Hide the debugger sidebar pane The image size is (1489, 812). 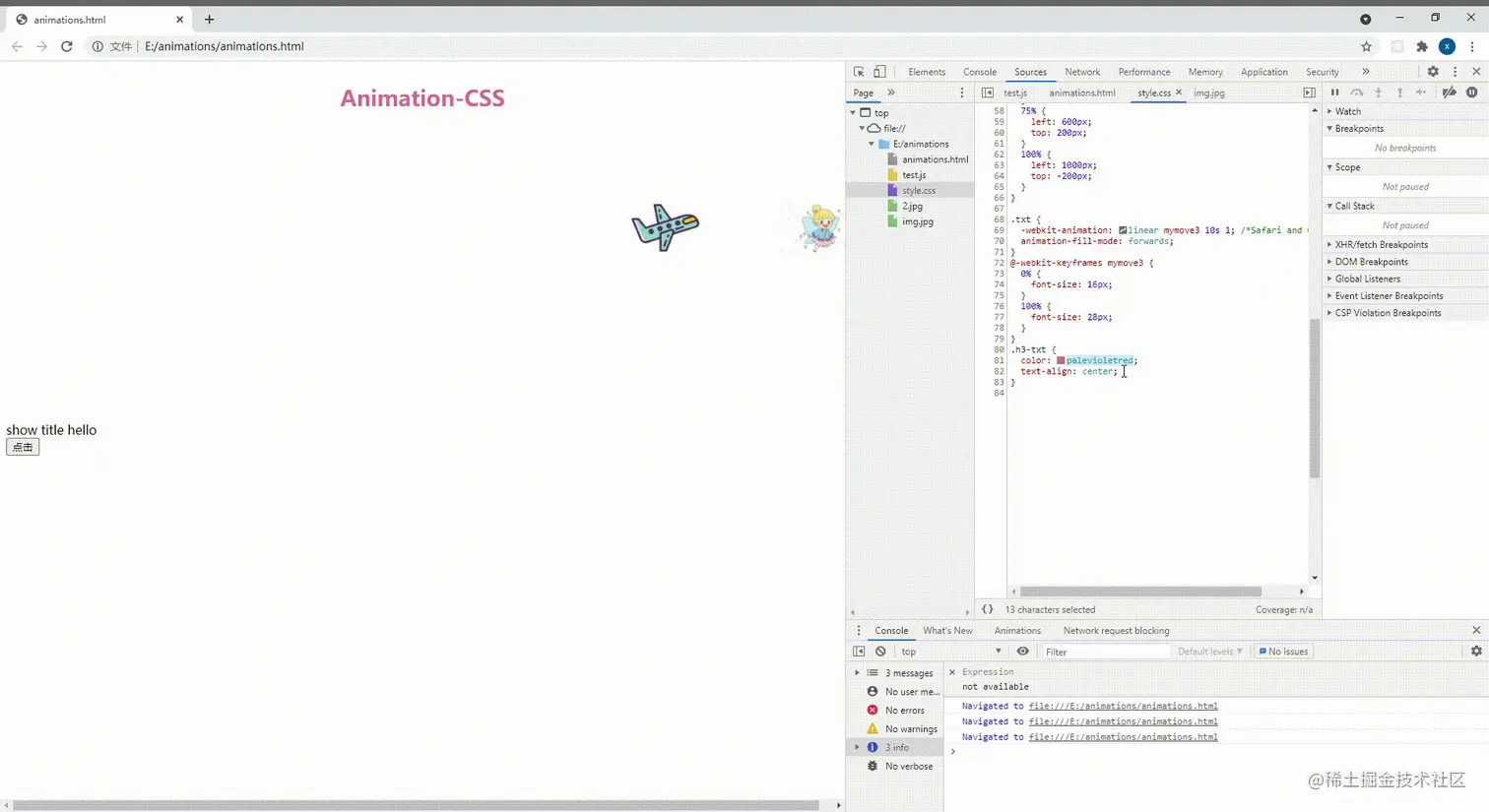[x=1309, y=93]
